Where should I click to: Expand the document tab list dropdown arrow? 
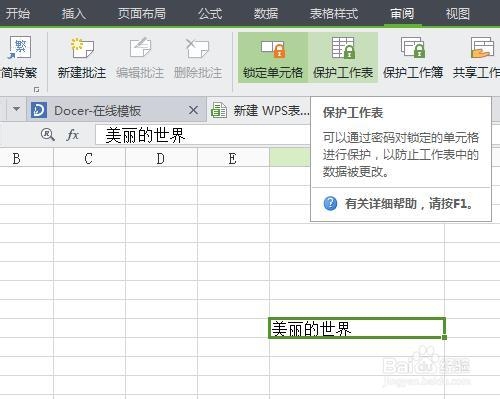tap(16, 109)
